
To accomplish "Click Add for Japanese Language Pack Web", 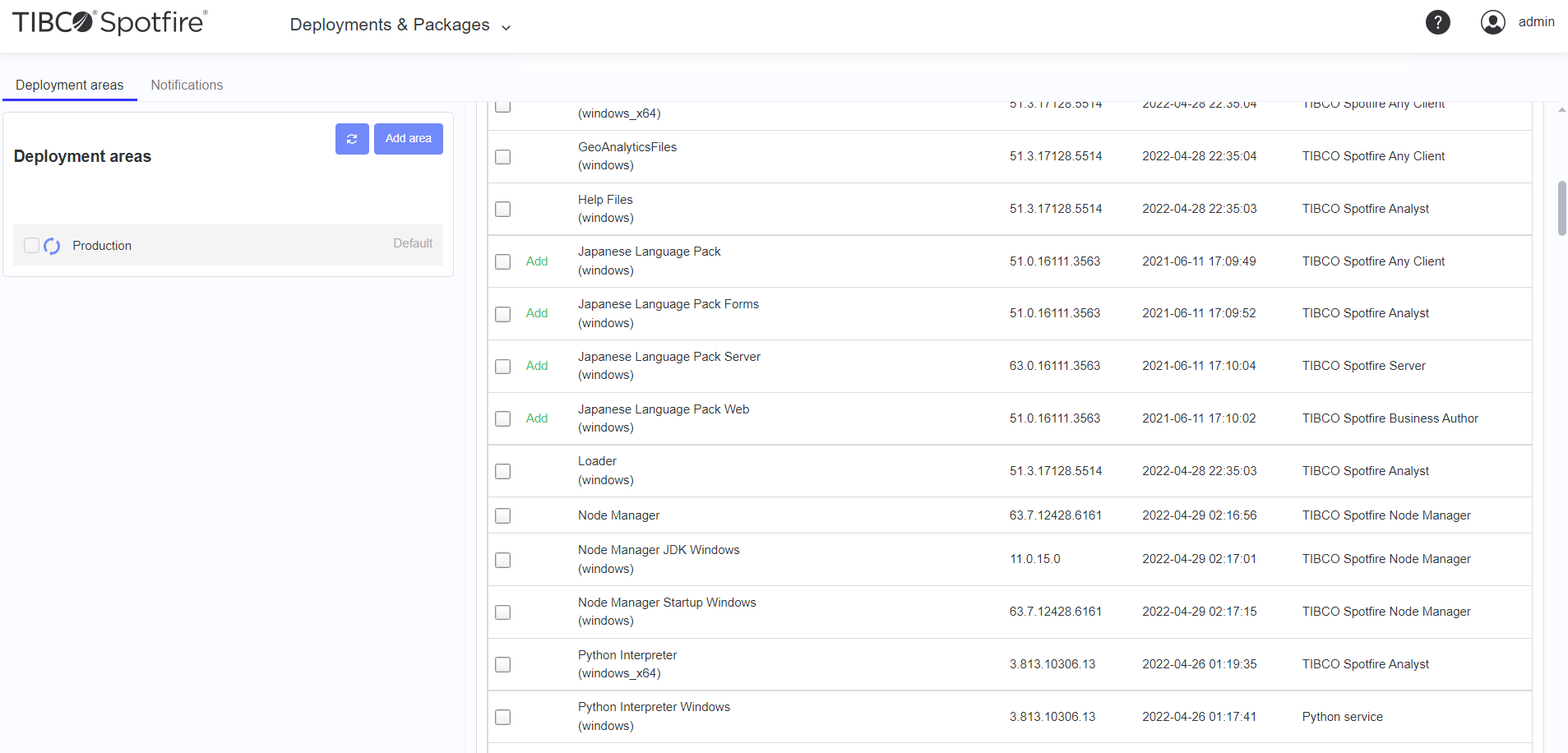I will (537, 418).
